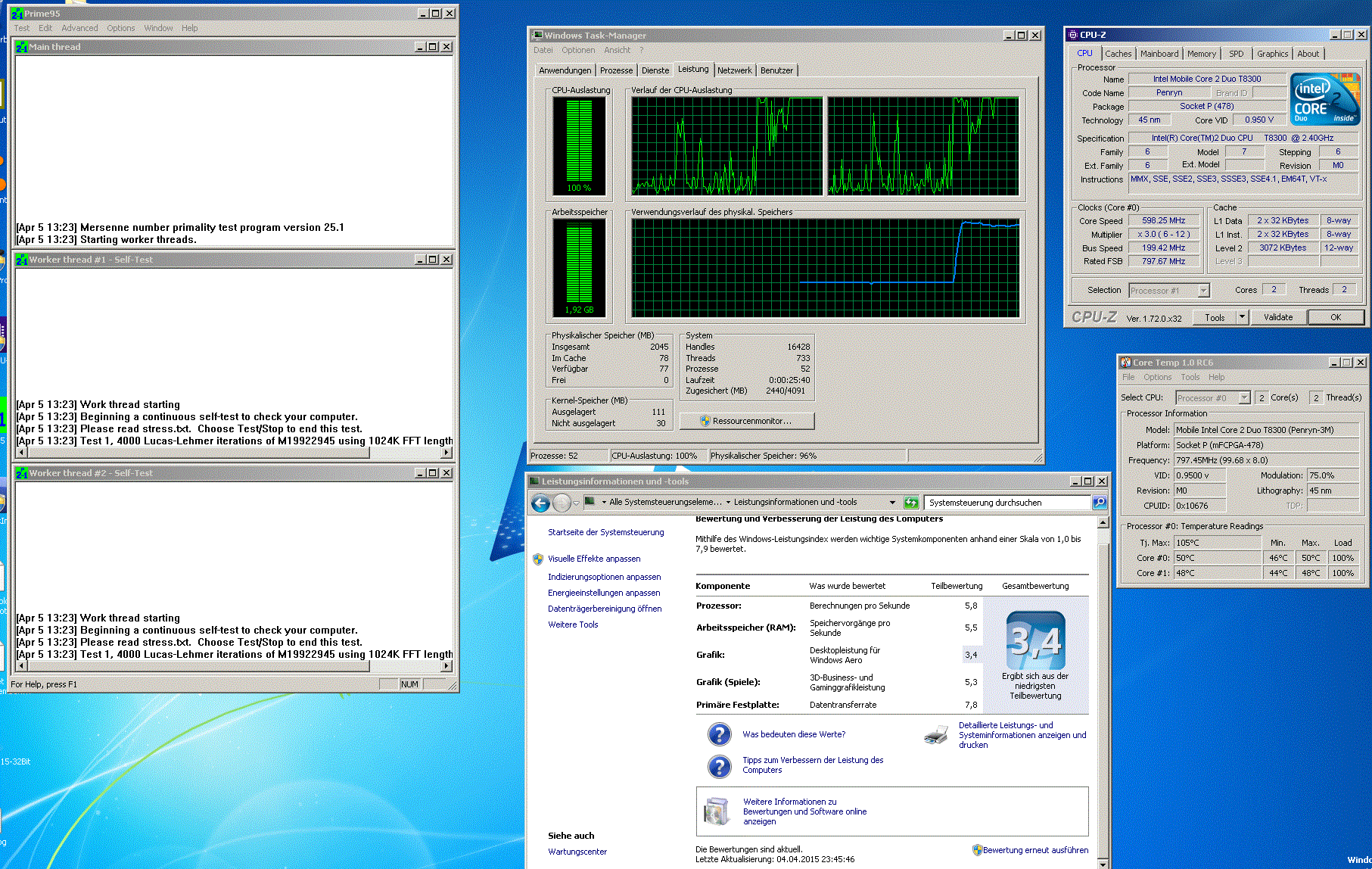Open 'Datenträgerbereinigung öffnen' link

coord(605,609)
